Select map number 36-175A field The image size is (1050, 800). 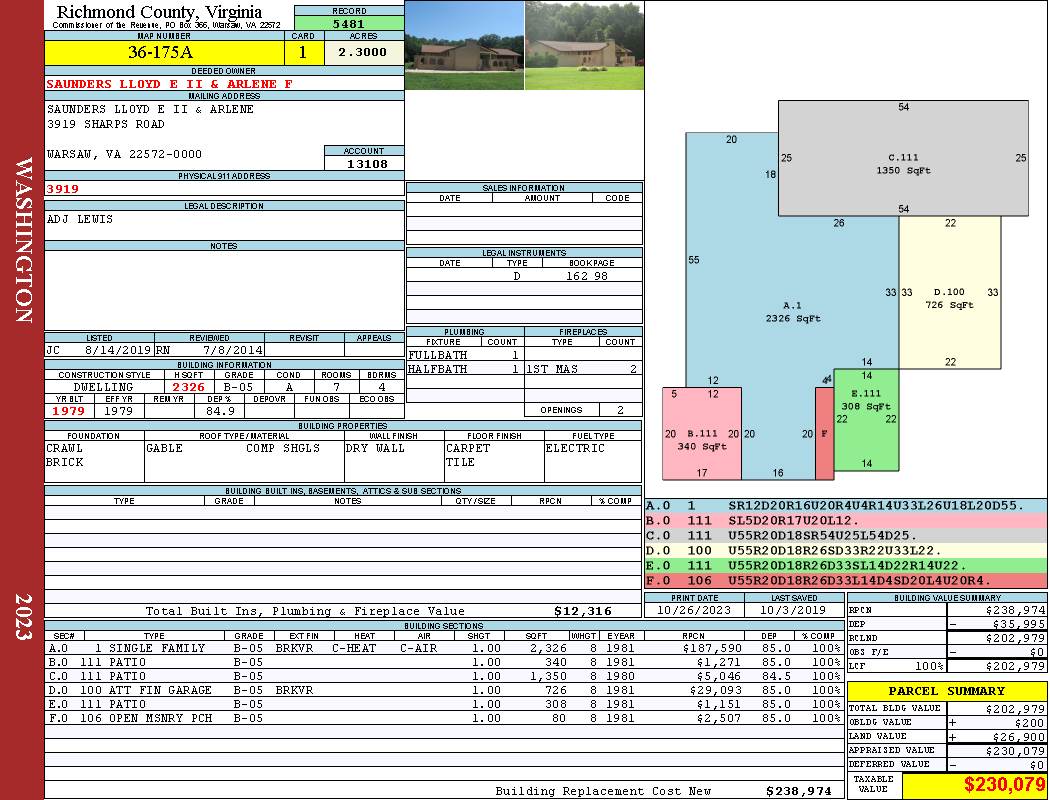click(164, 52)
